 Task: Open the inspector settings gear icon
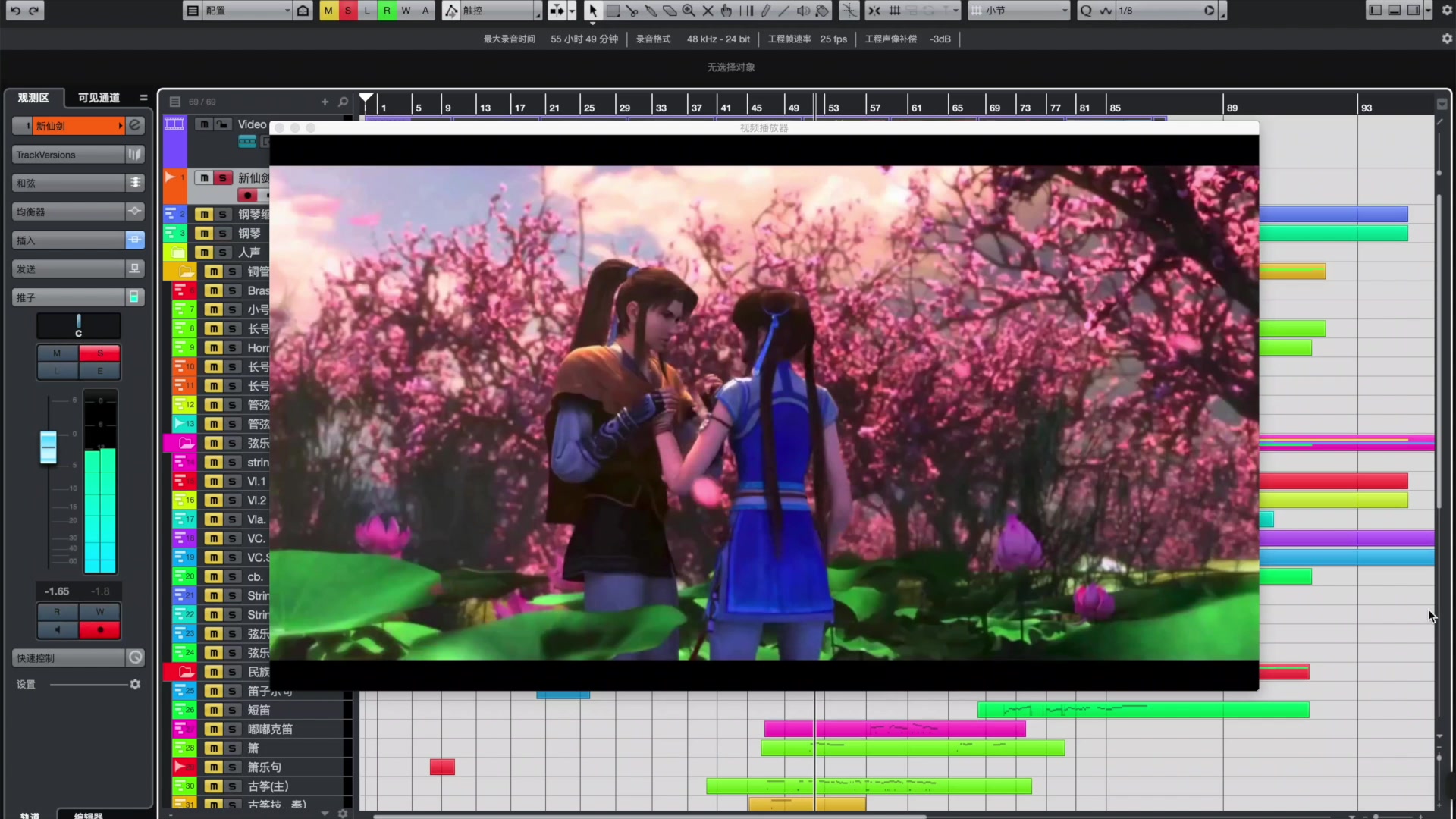[x=135, y=684]
